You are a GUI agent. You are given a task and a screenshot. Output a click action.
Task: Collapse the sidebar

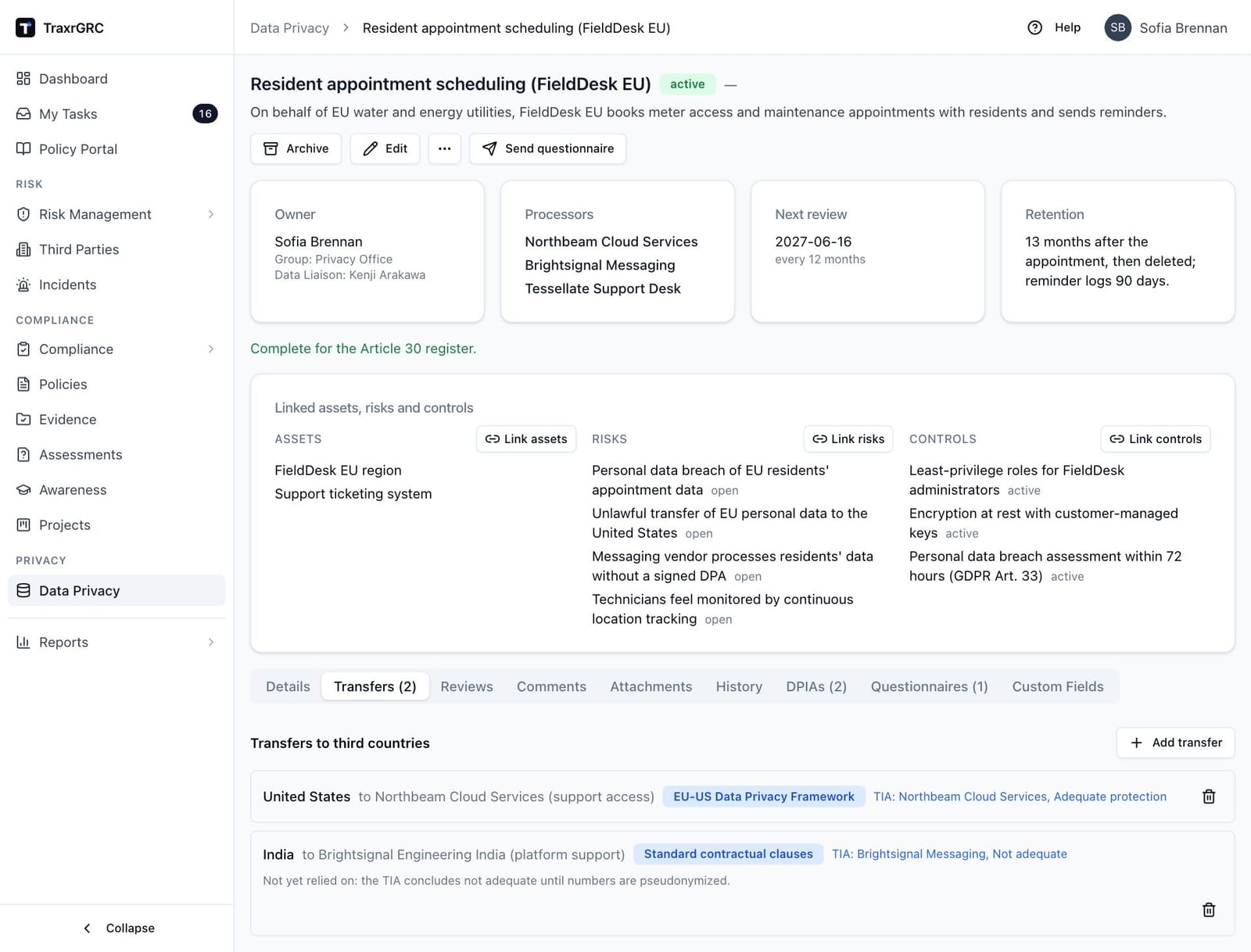coord(119,928)
